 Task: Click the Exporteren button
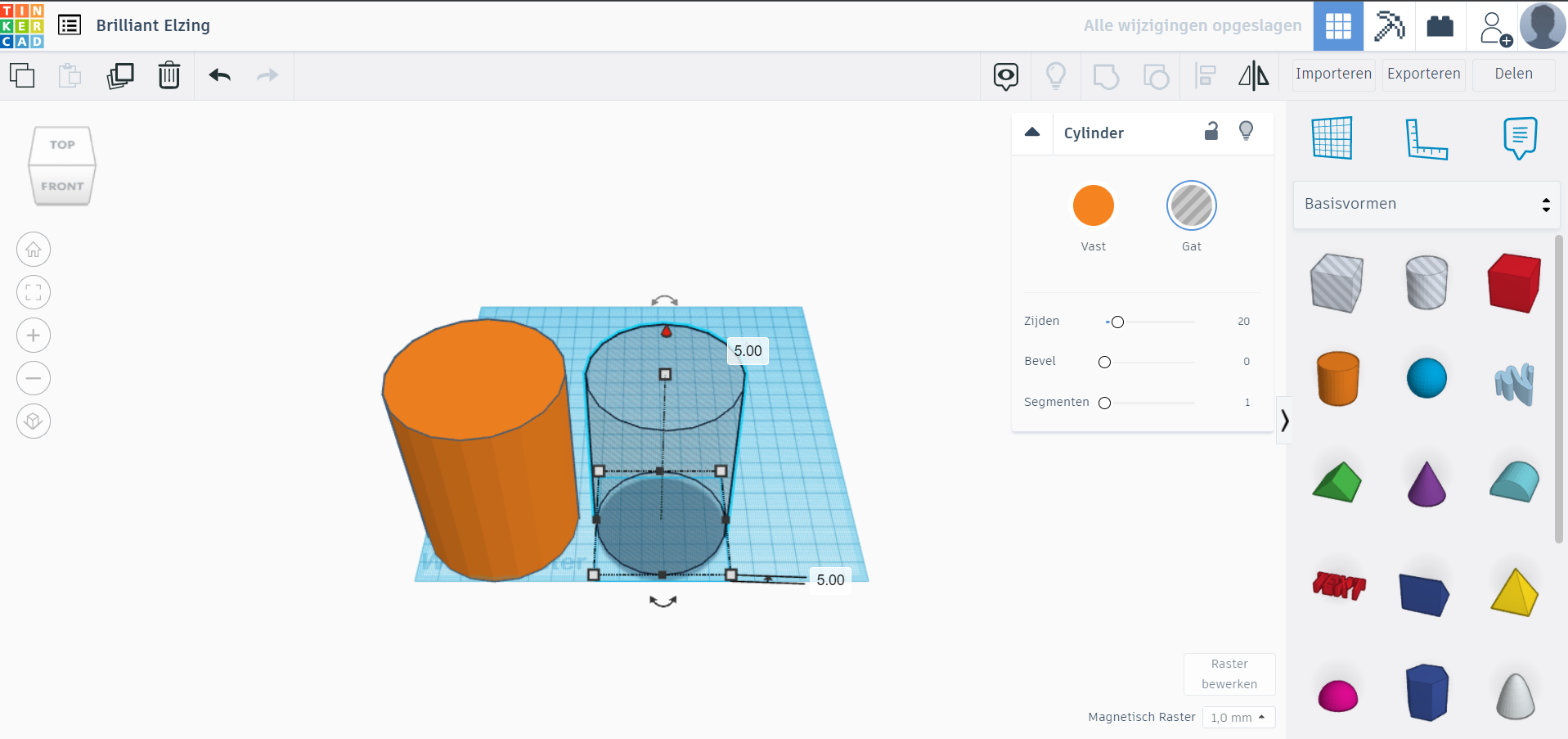[1423, 74]
